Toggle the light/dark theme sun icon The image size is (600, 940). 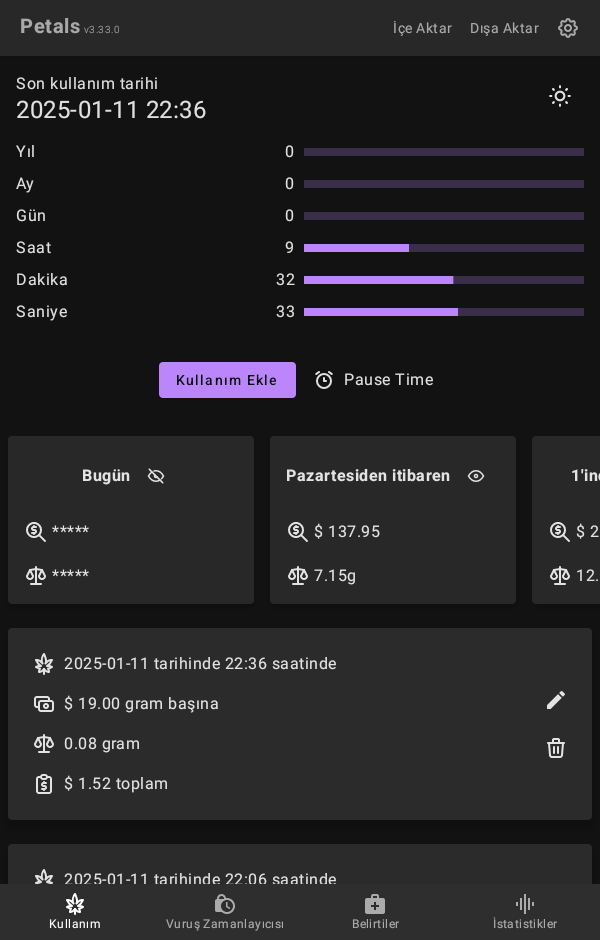pyautogui.click(x=560, y=96)
